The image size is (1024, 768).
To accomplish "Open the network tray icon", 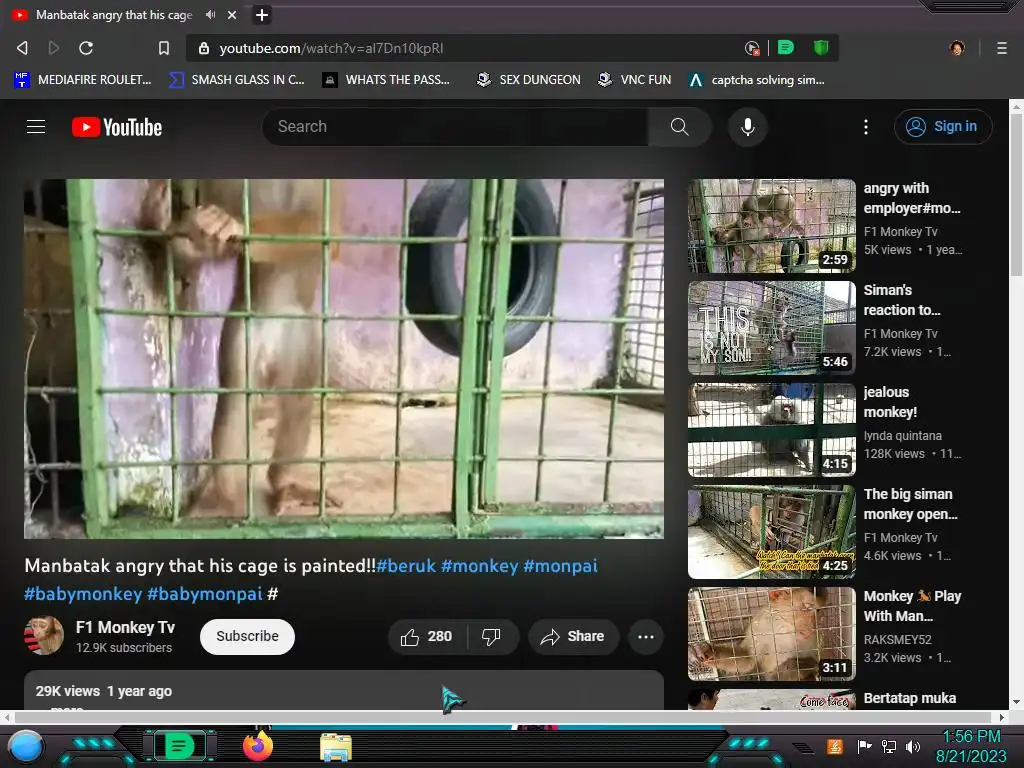I will pyautogui.click(x=888, y=746).
